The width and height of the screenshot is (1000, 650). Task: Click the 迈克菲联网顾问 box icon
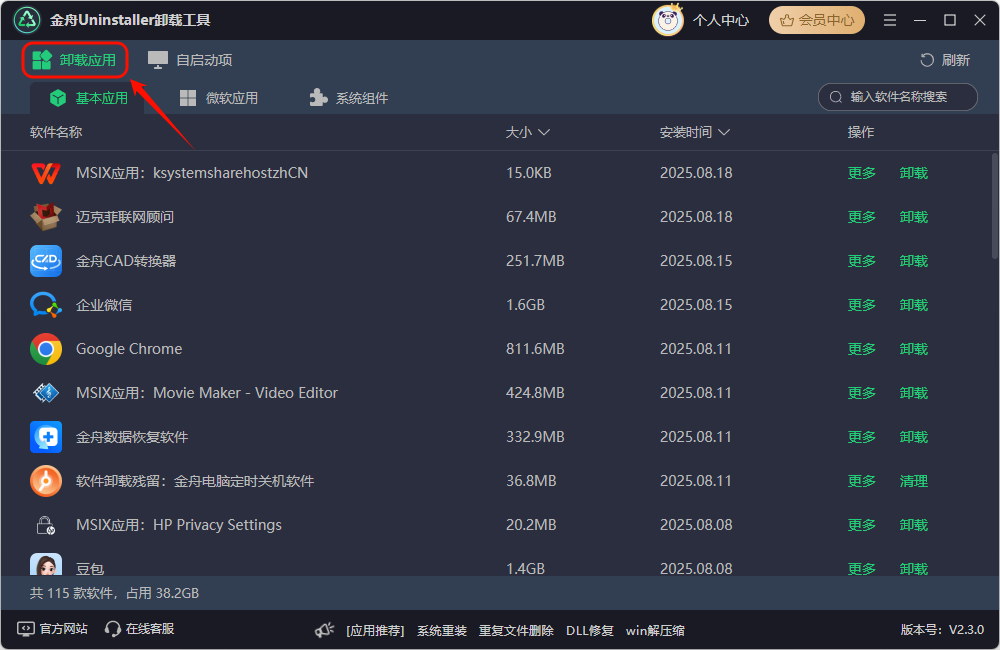tap(46, 217)
